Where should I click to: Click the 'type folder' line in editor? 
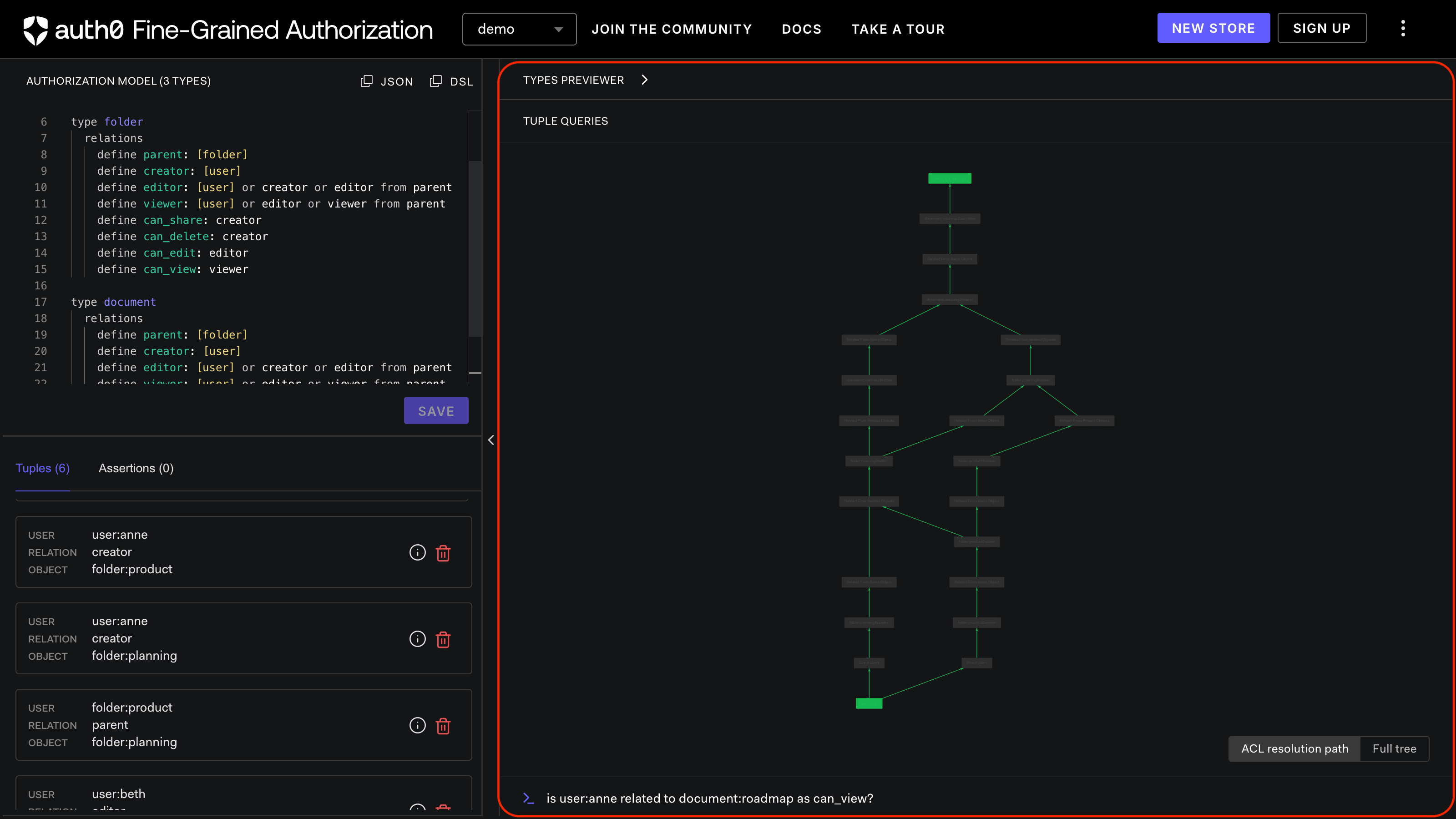[107, 121]
